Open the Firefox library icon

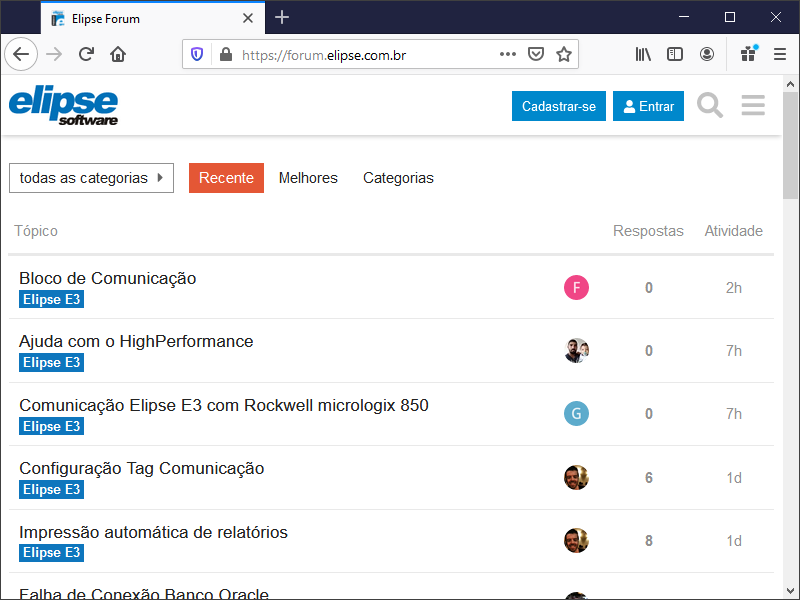click(x=643, y=55)
